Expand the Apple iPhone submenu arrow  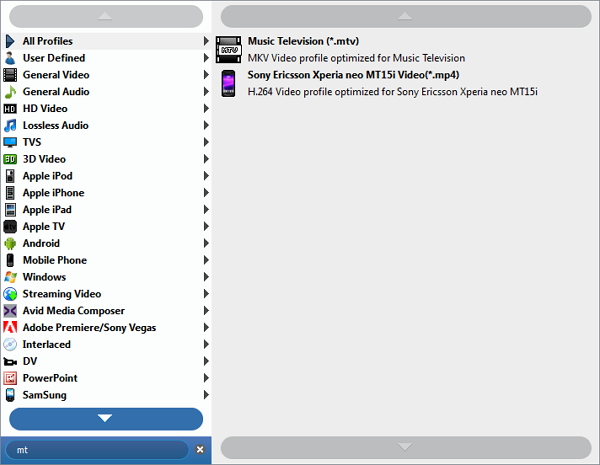206,193
